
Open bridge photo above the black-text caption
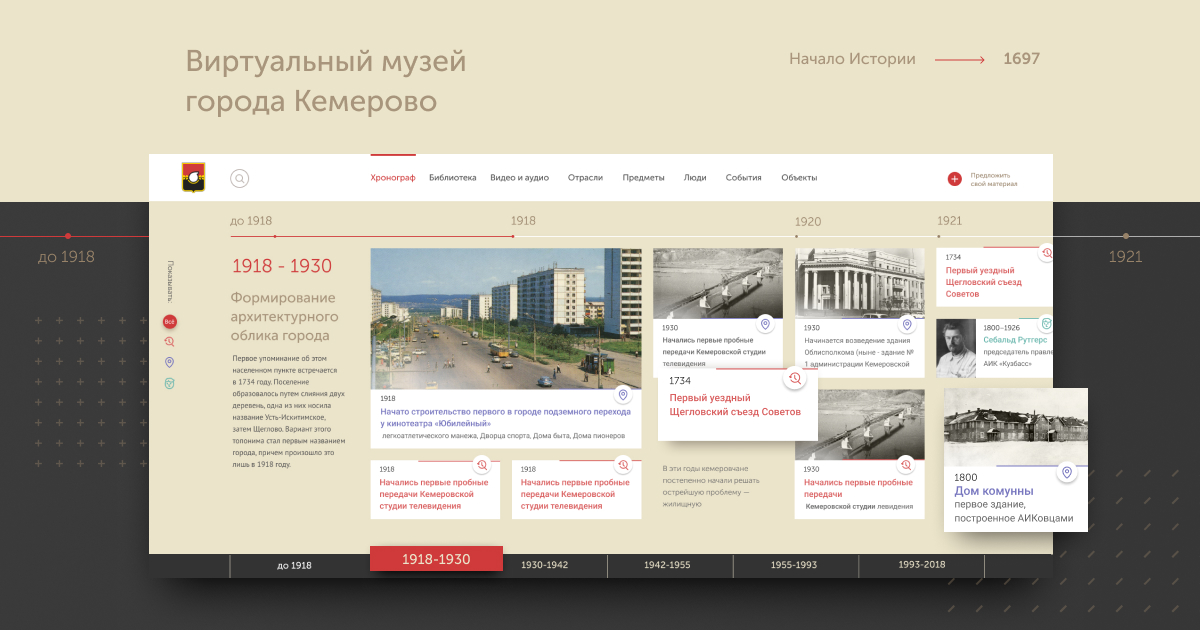click(718, 283)
